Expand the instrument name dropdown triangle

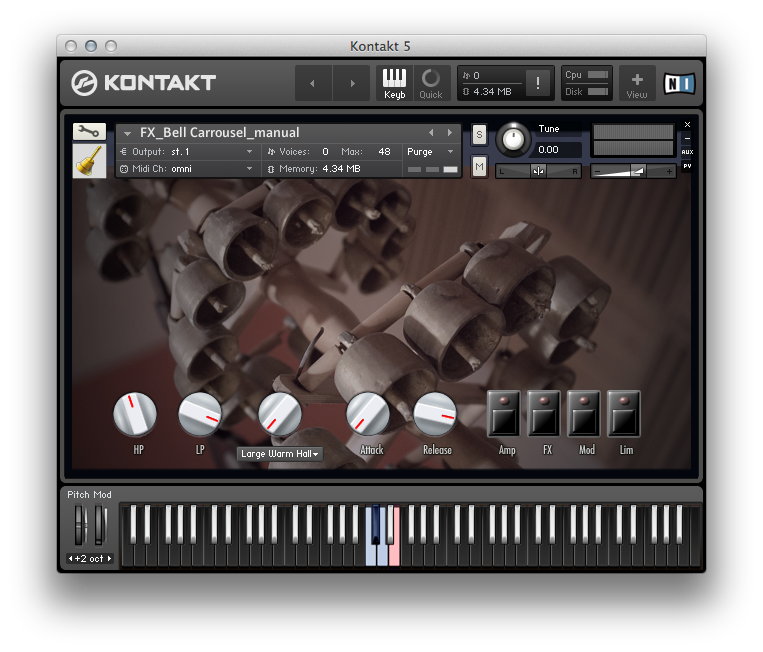pyautogui.click(x=127, y=133)
